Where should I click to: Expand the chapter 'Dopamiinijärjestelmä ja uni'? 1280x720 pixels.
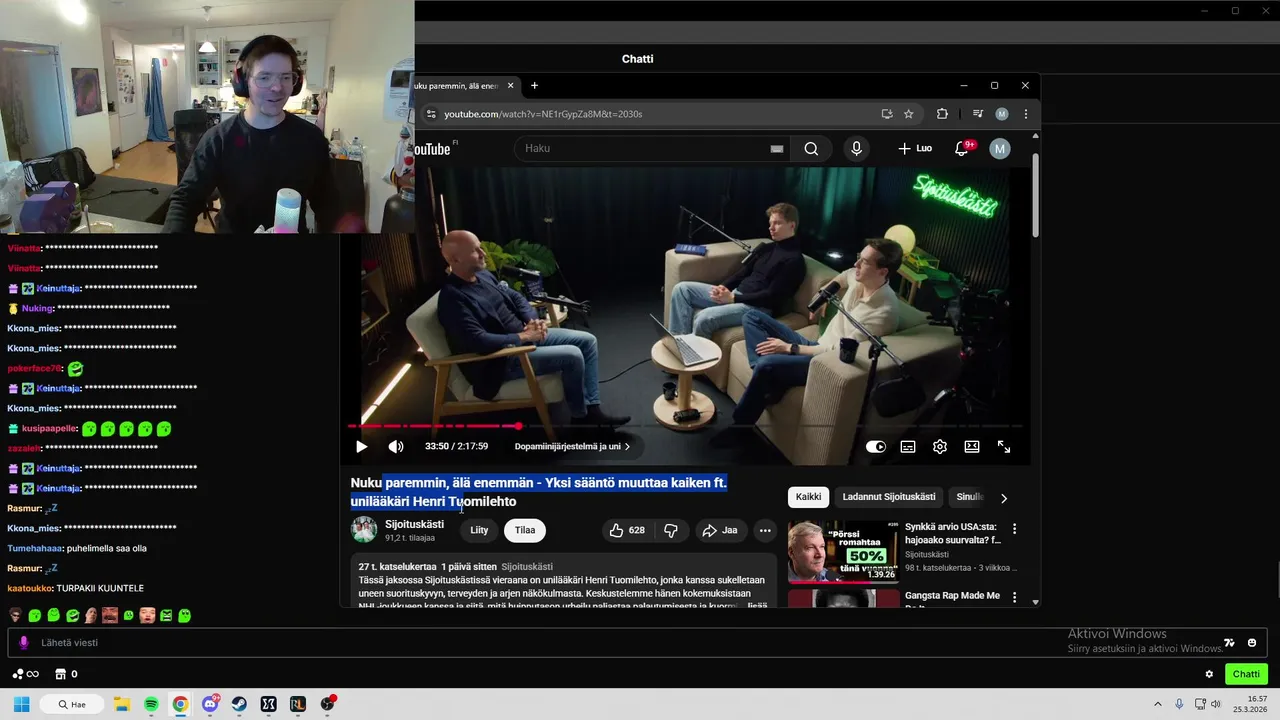click(x=572, y=447)
